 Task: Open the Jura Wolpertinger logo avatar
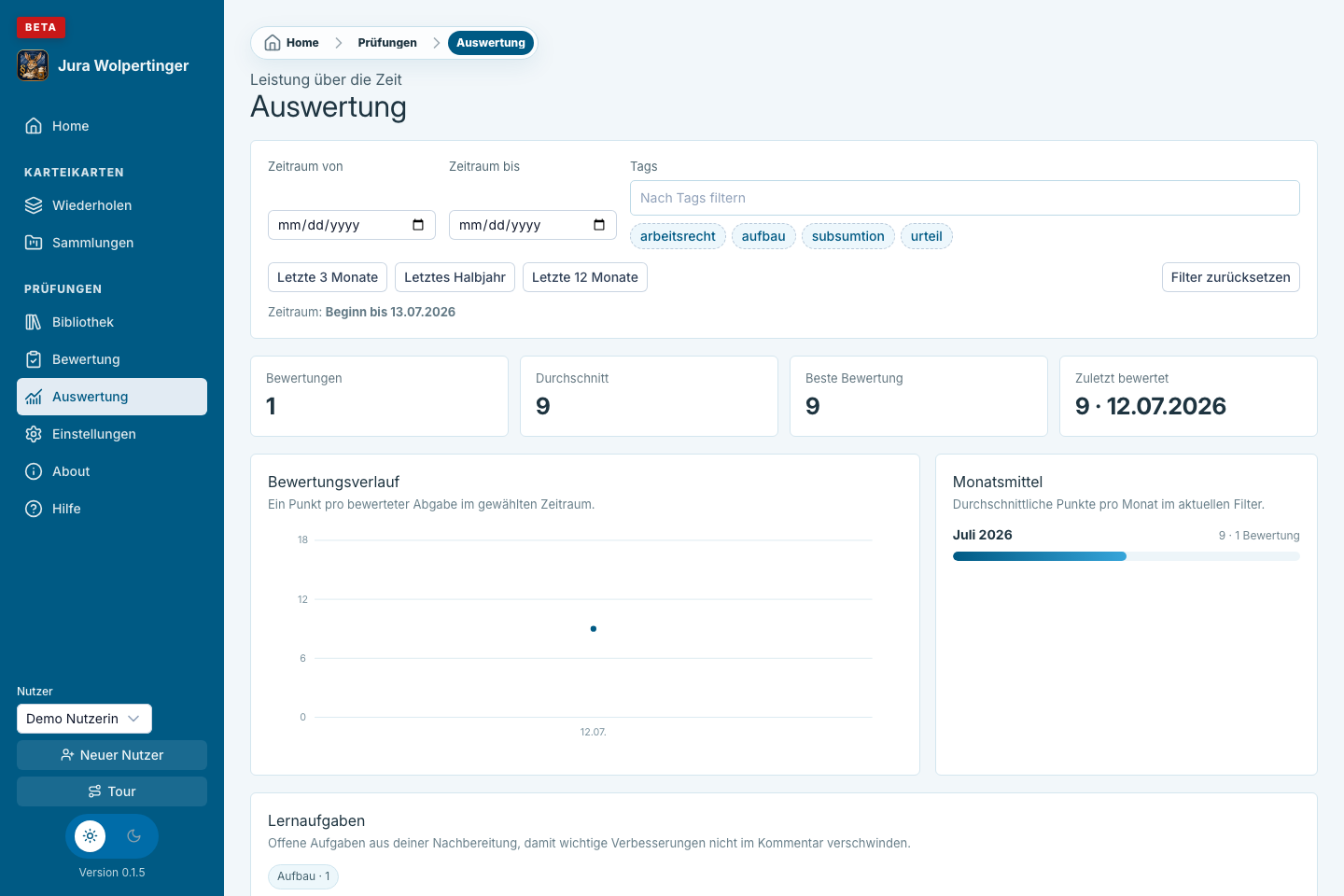click(x=33, y=65)
